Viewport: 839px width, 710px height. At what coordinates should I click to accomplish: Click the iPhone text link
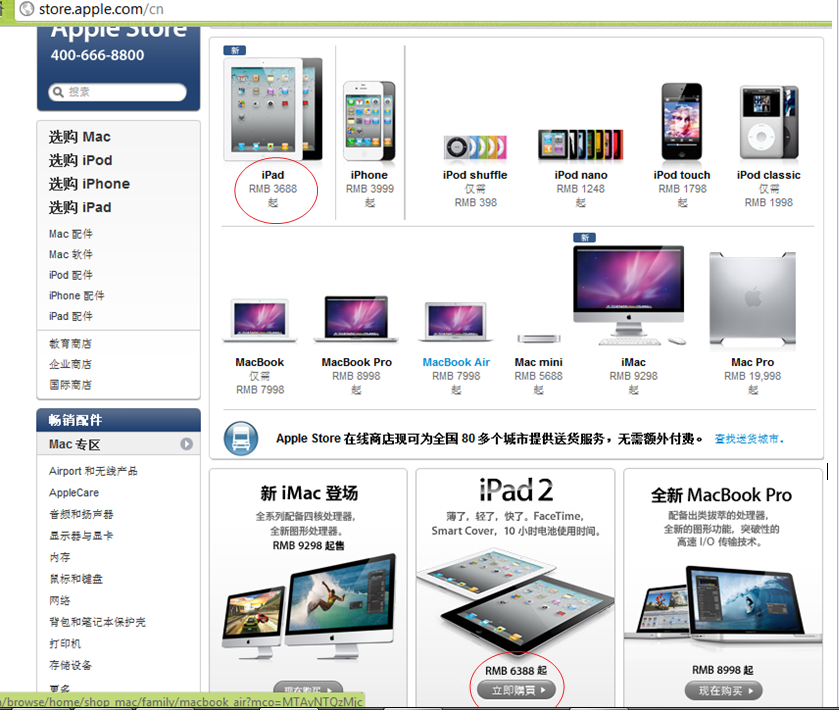click(369, 175)
